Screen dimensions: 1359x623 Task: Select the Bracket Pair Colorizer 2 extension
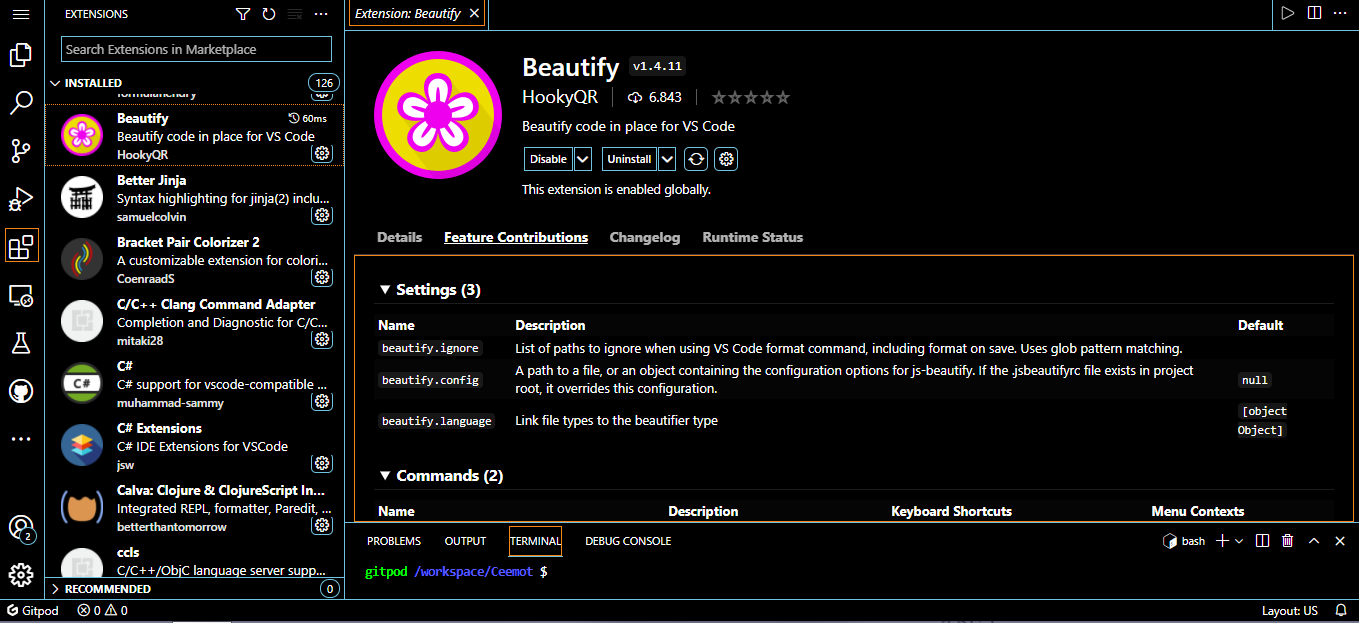point(195,260)
